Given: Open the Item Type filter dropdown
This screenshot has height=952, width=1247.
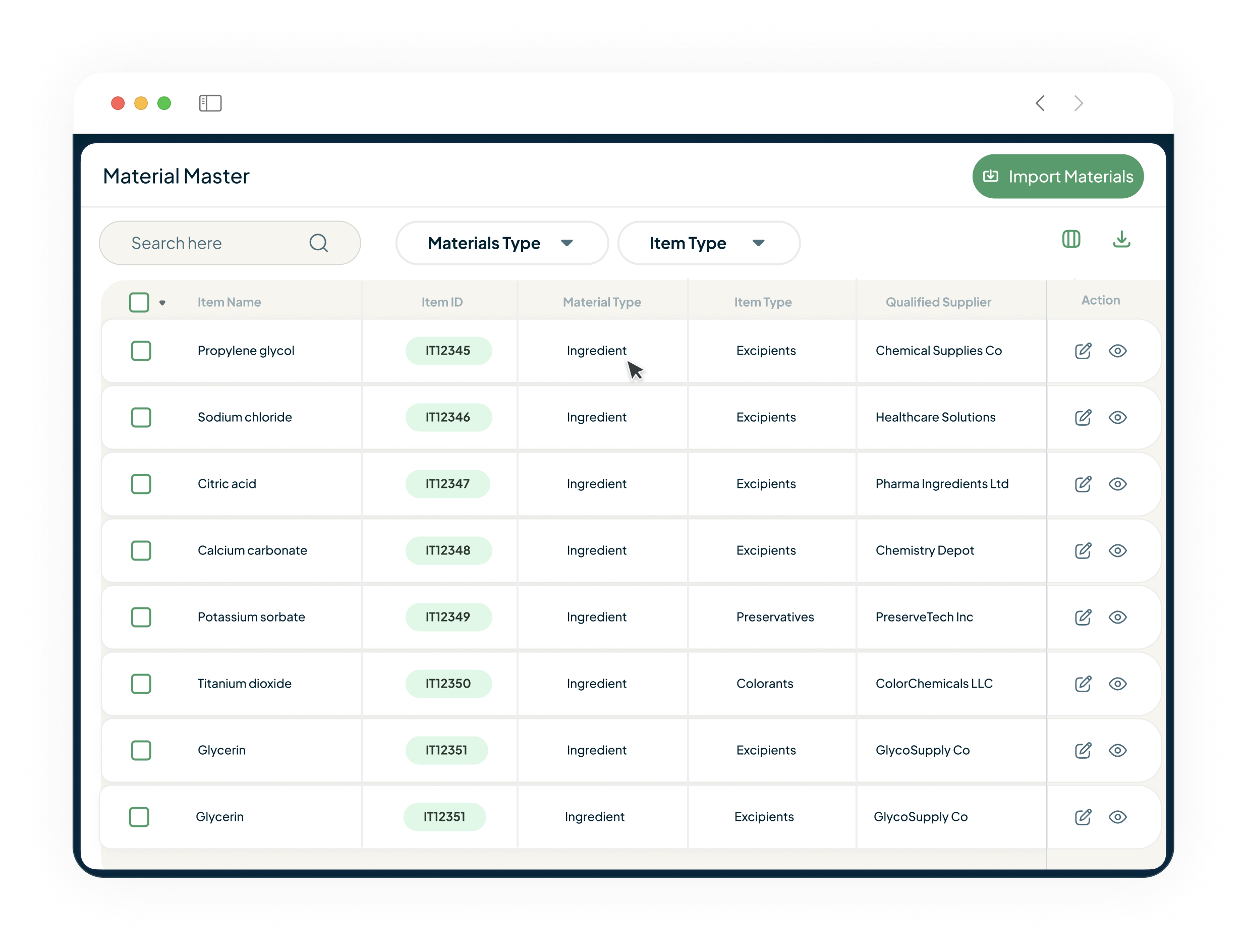Looking at the screenshot, I should (708, 243).
